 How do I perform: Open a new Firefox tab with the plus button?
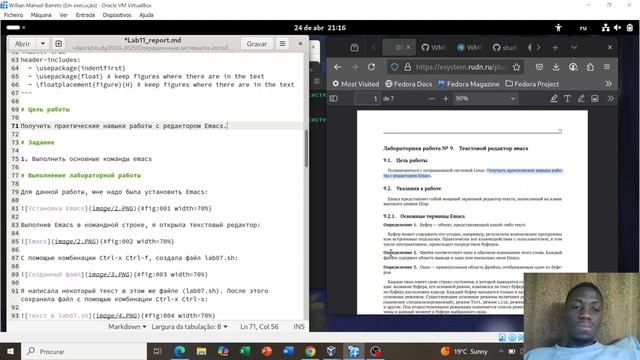[555, 47]
